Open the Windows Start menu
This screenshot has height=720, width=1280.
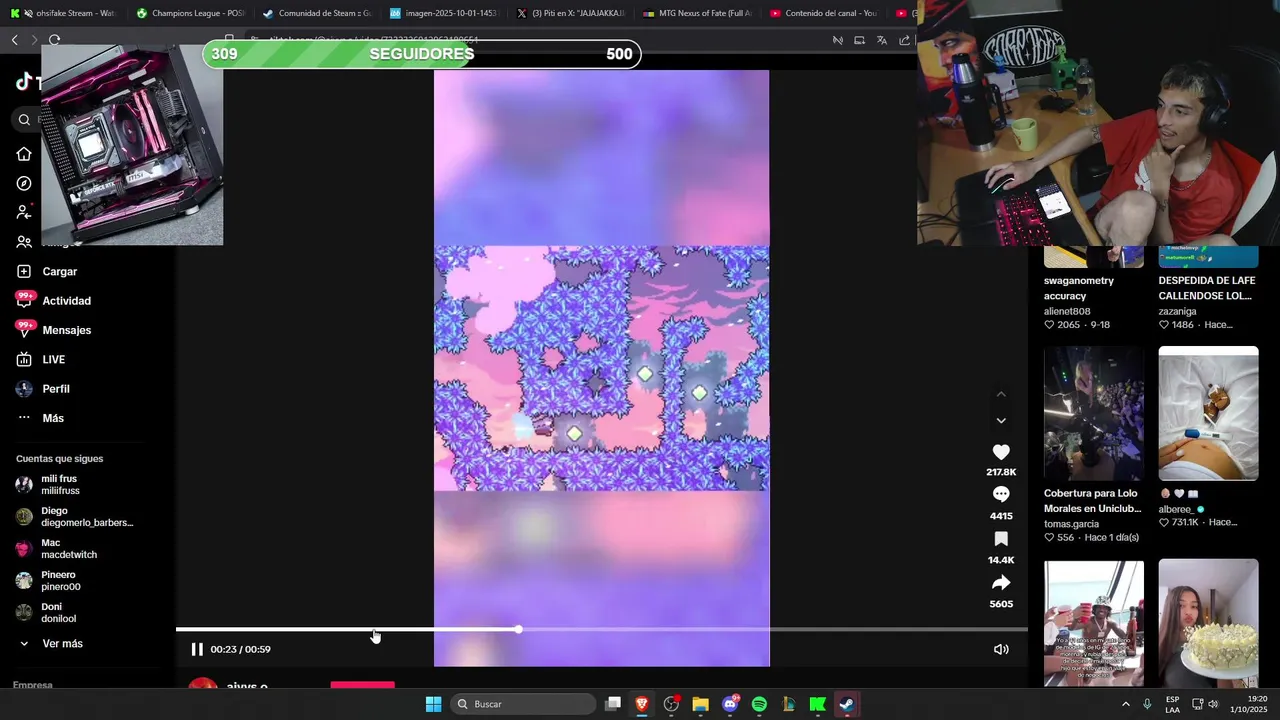coord(433,704)
